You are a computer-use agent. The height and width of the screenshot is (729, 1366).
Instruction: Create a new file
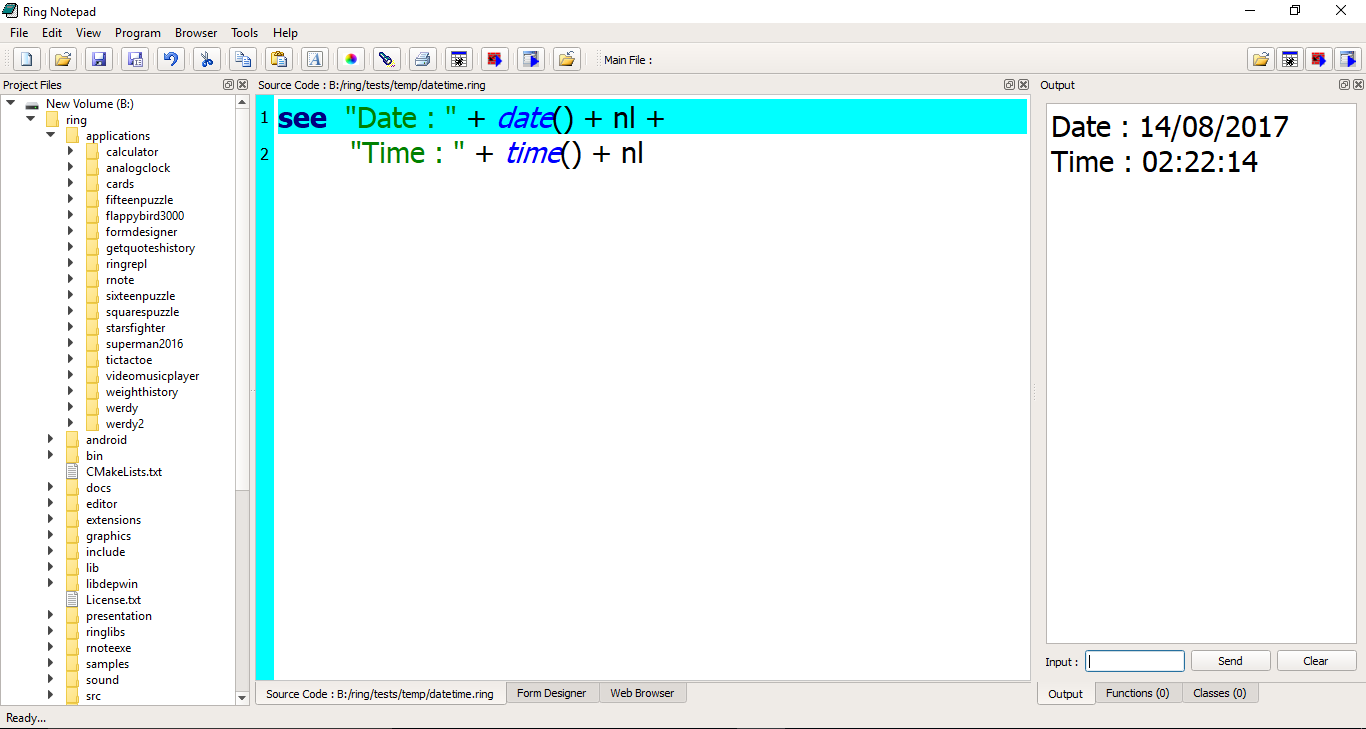tap(27, 59)
